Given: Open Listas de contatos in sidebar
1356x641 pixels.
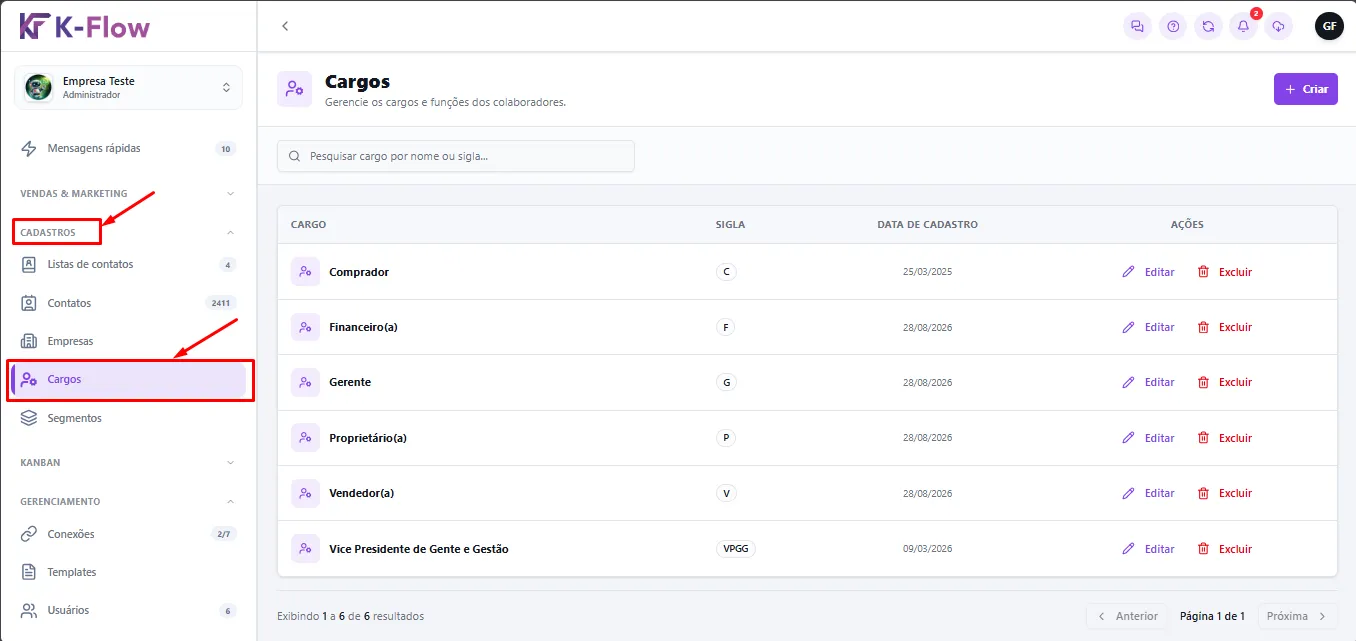Looking at the screenshot, I should click(x=128, y=265).
